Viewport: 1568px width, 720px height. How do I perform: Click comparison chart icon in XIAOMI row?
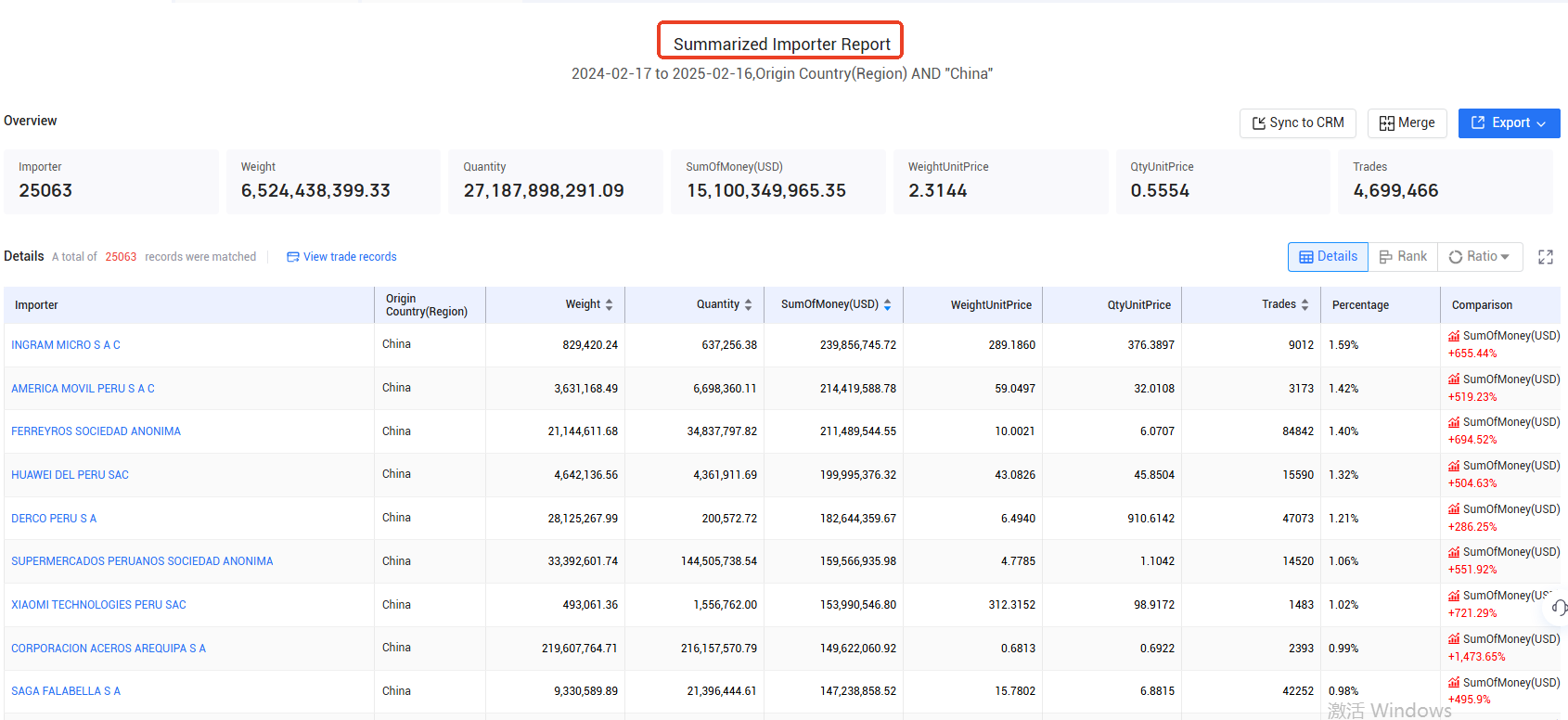click(1454, 596)
